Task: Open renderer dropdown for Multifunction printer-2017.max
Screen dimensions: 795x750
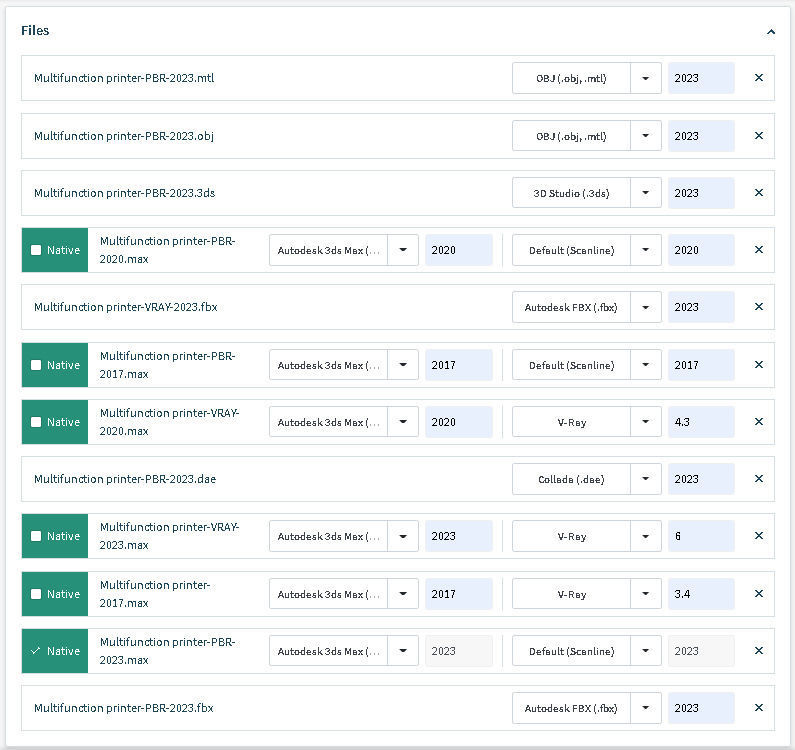Action: pos(646,594)
